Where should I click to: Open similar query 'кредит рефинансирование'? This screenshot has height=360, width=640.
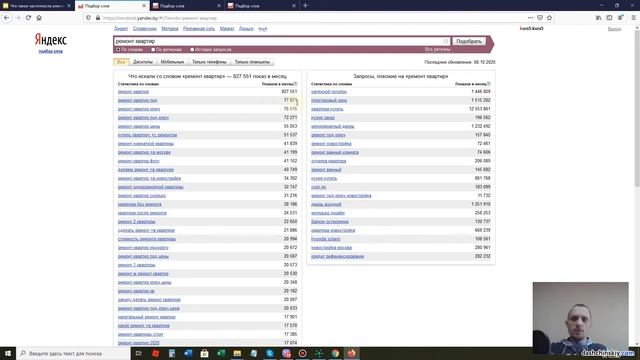pyautogui.click(x=338, y=256)
